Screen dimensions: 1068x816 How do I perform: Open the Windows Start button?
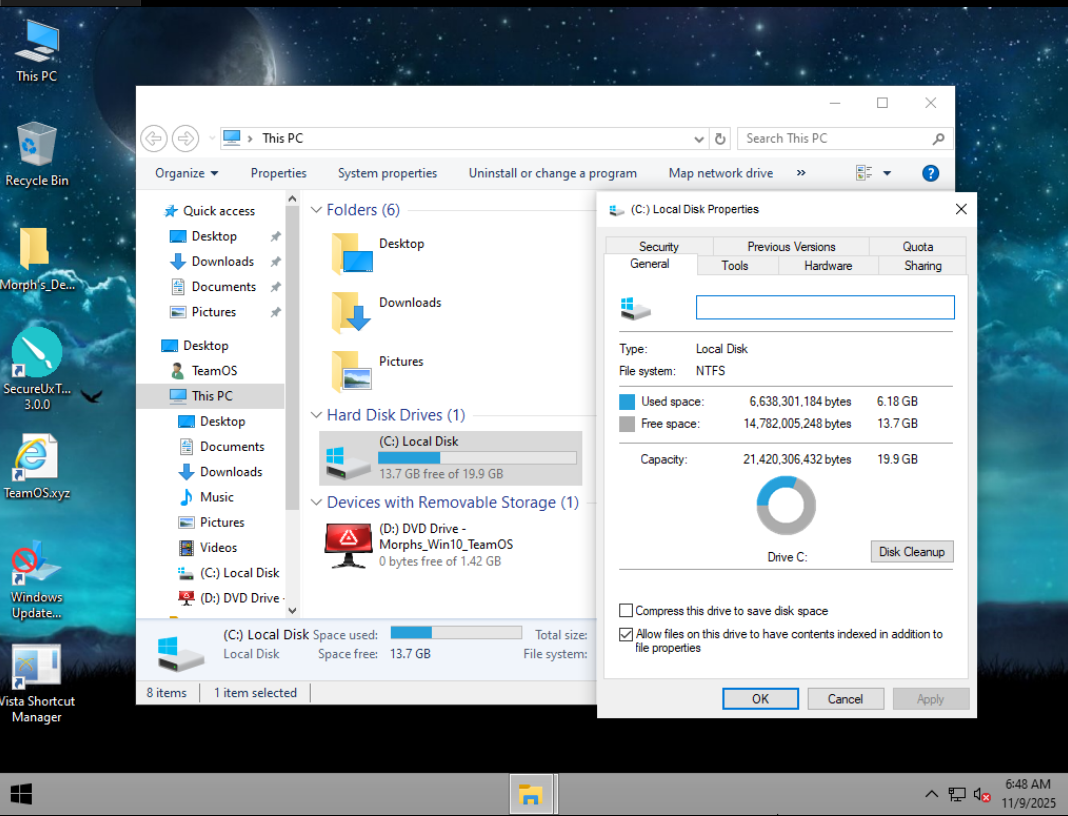click(x=21, y=795)
